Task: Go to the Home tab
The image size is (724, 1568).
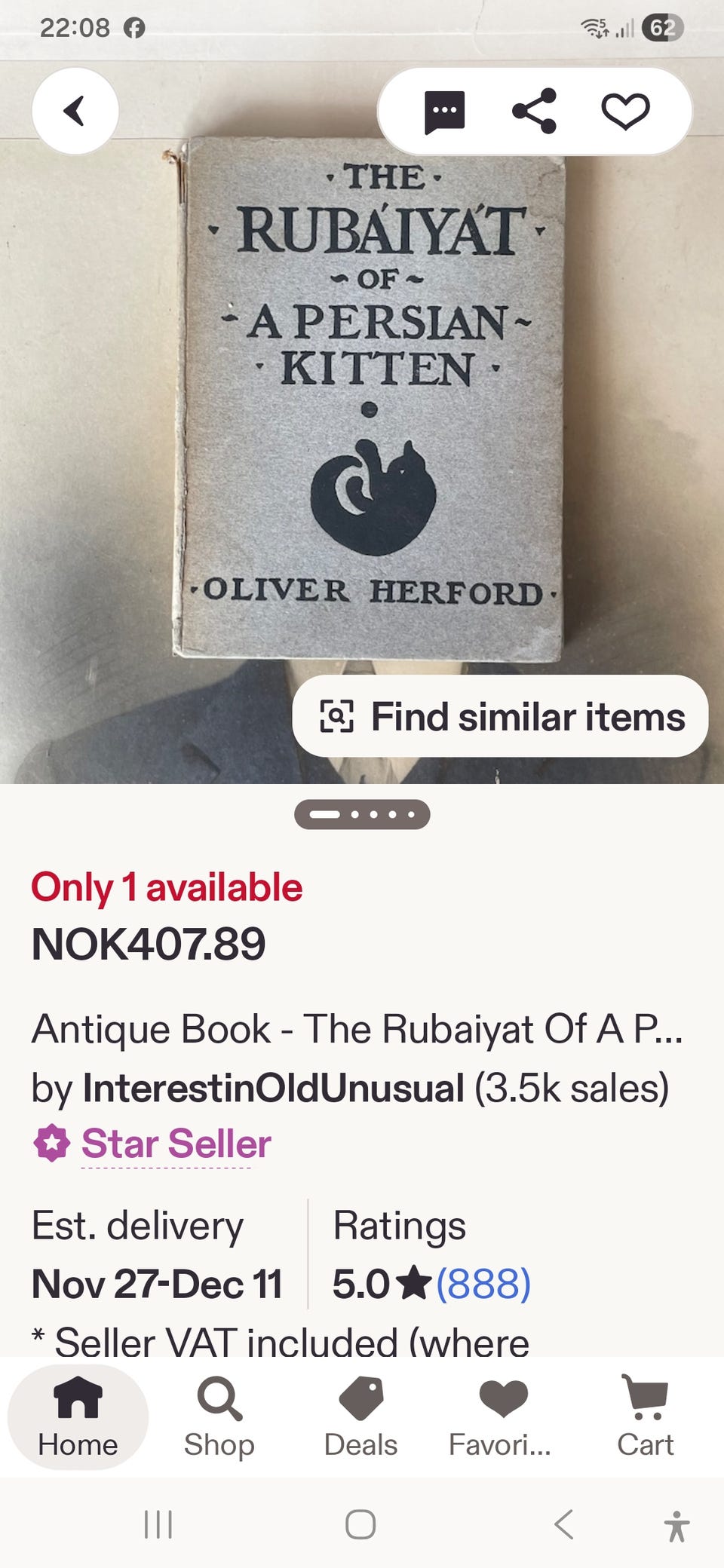Action: coord(78,1416)
